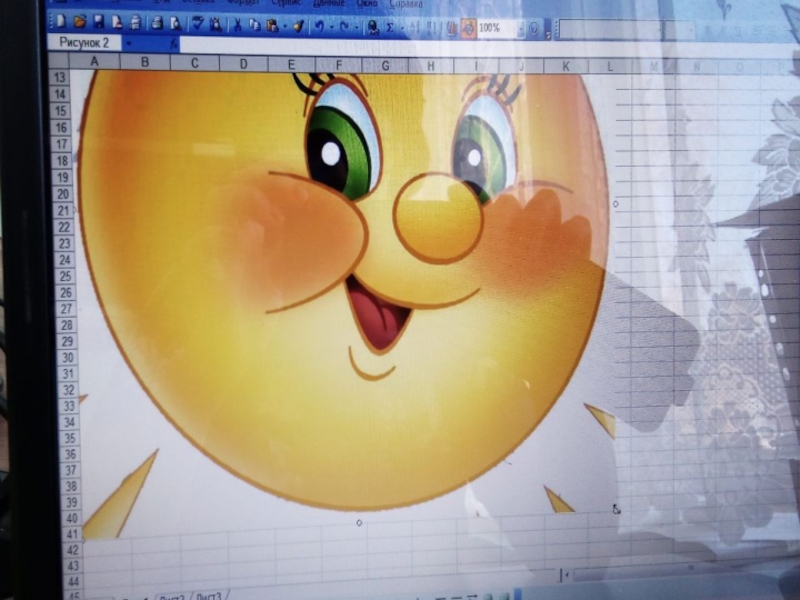Grab the picture's right-middle resize handle

616,204
